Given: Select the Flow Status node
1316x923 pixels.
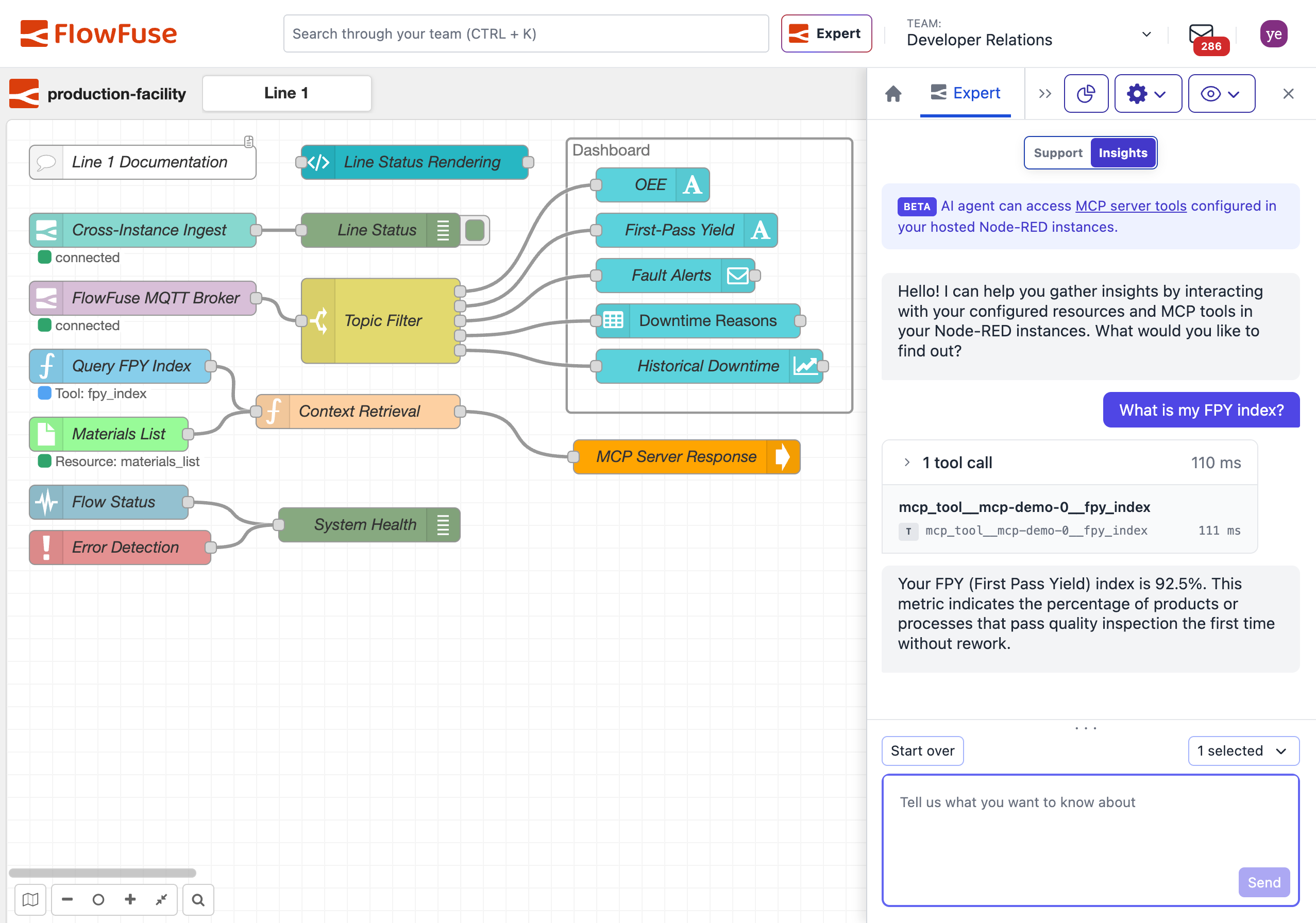Looking at the screenshot, I should 109,503.
